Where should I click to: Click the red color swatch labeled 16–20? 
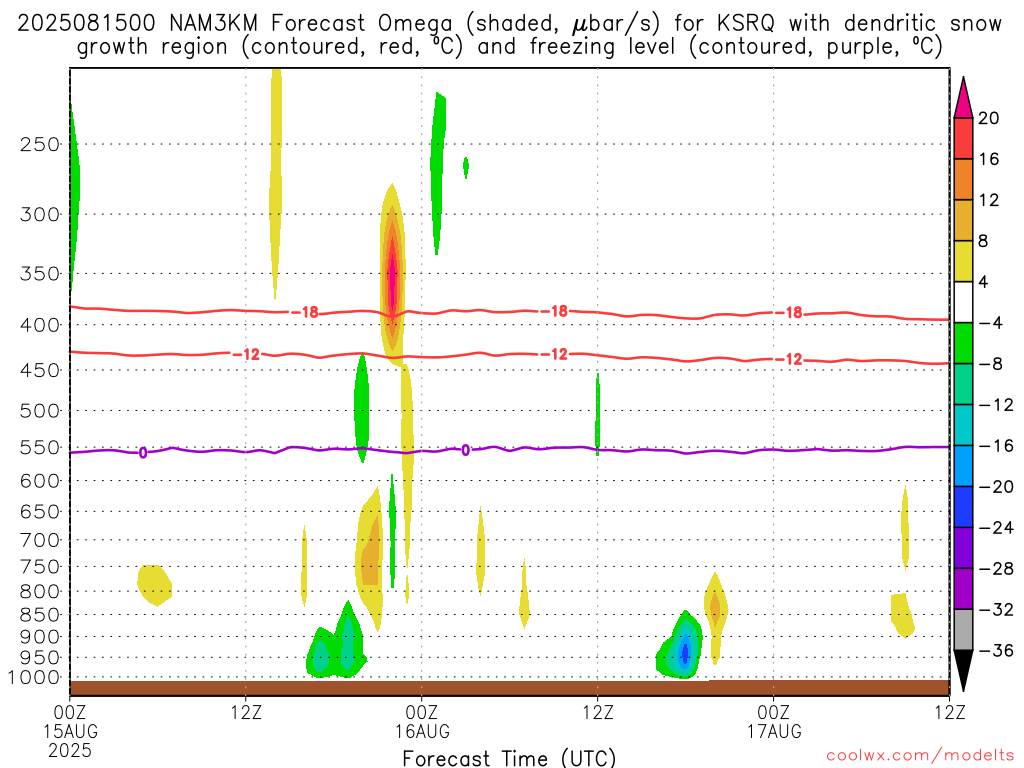pos(963,138)
